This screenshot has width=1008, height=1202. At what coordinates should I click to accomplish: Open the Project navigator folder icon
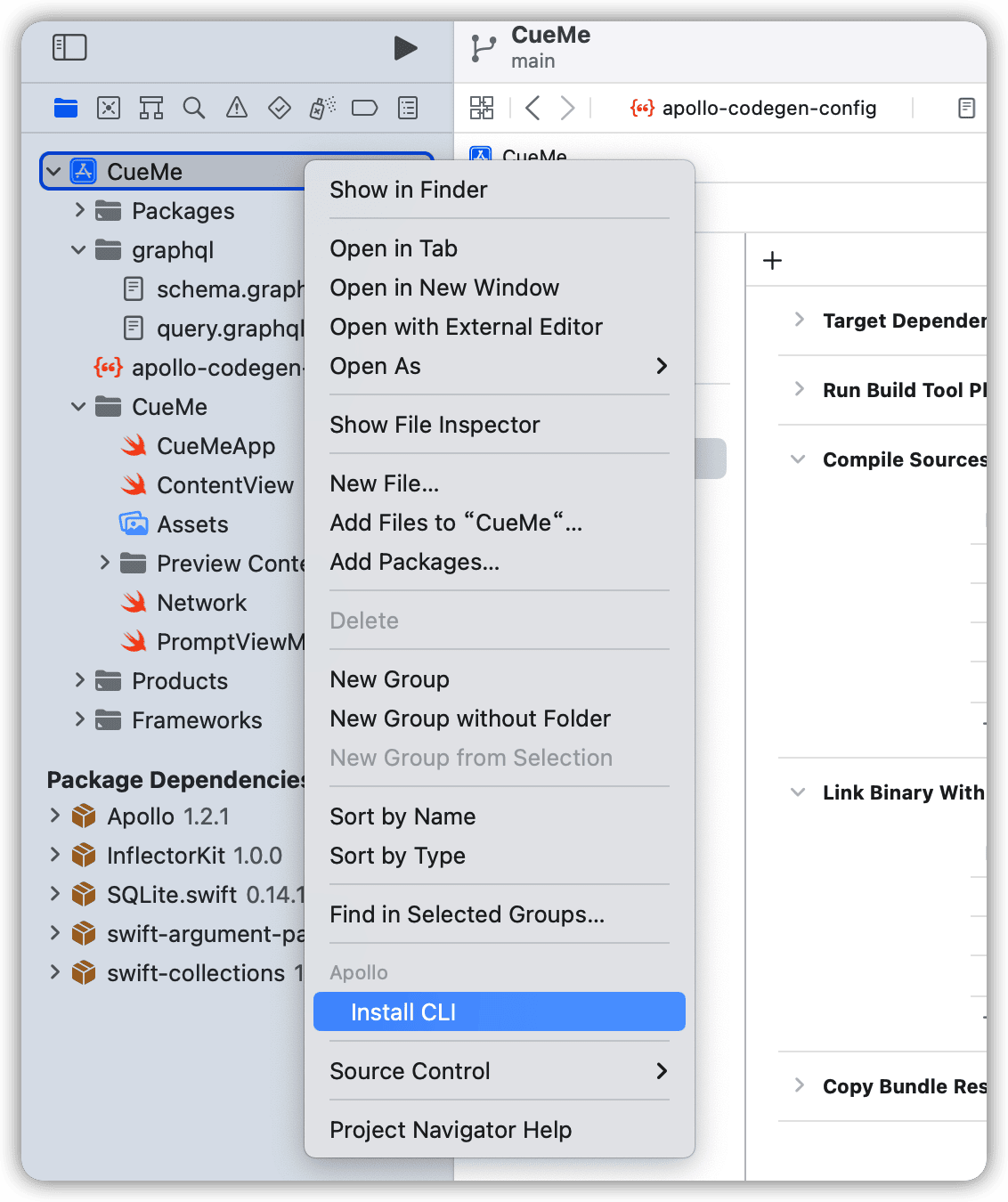pos(66,109)
